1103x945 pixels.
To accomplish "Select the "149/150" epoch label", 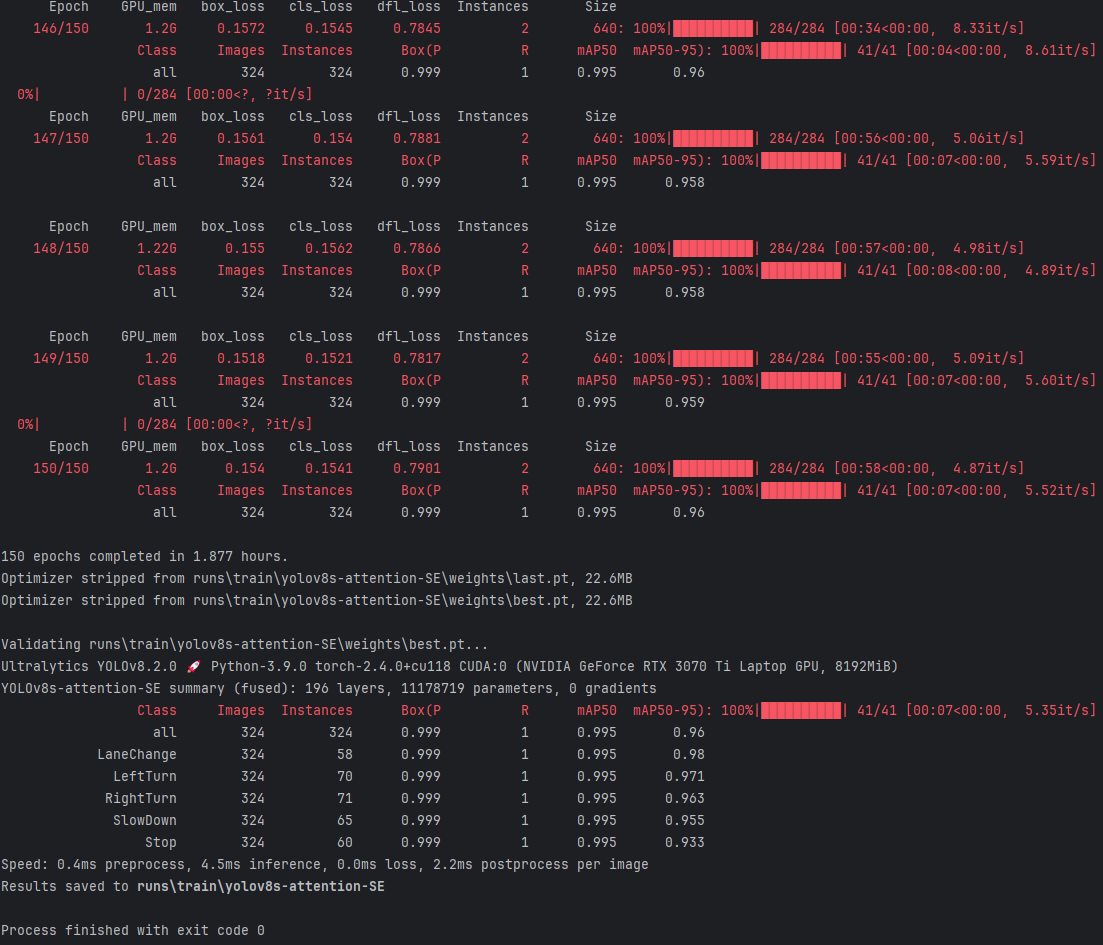I will coord(61,358).
